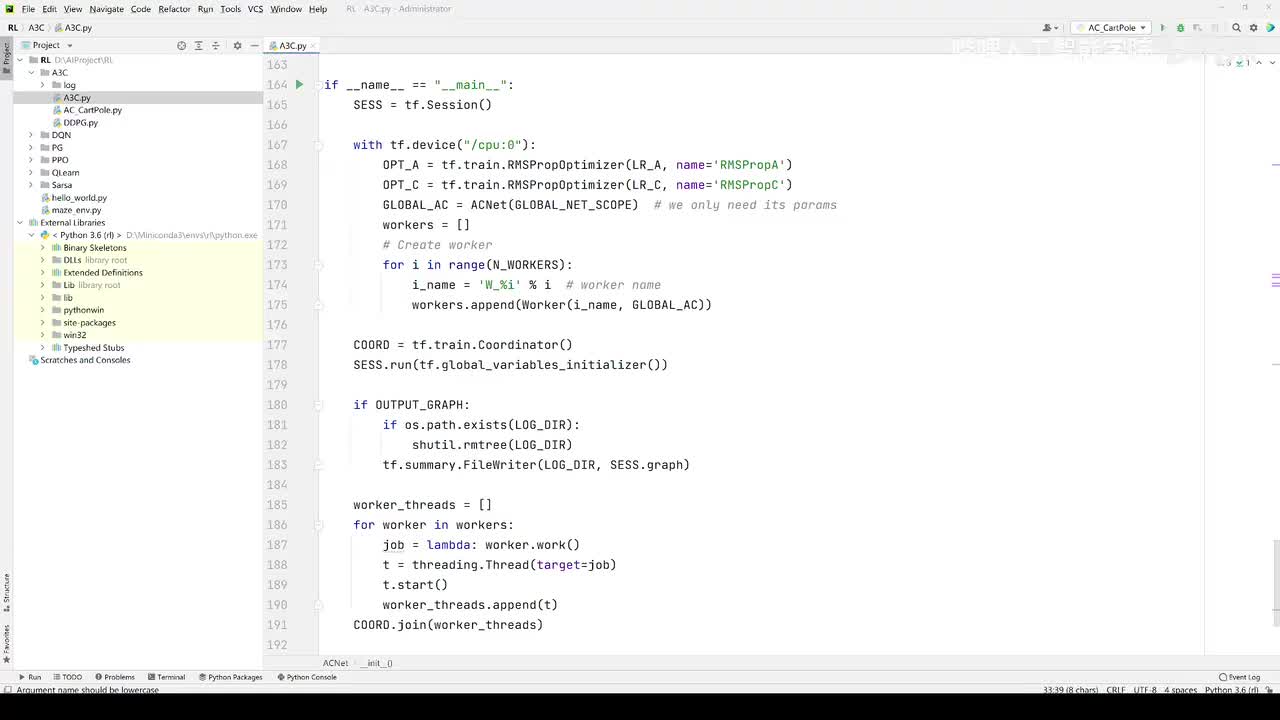Click the CRLF line separator indicator
This screenshot has height=720, width=1280.
(1116, 690)
